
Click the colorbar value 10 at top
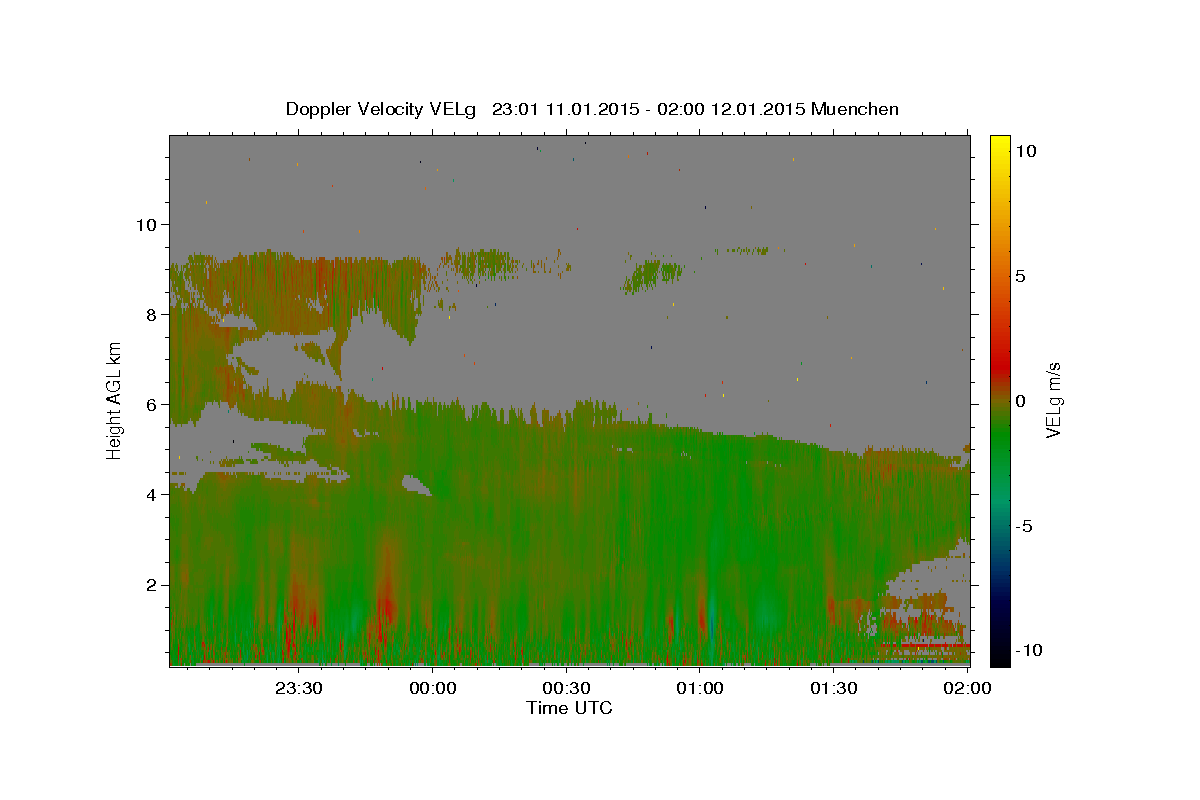[1025, 150]
